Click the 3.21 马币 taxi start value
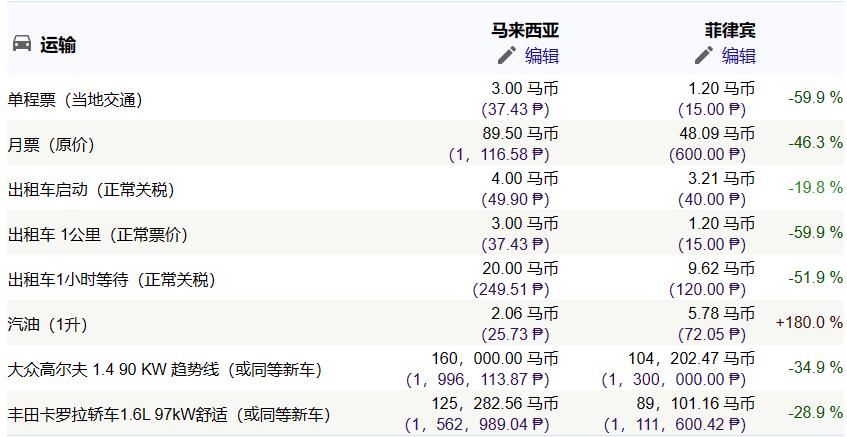The image size is (847, 437). pyautogui.click(x=721, y=178)
